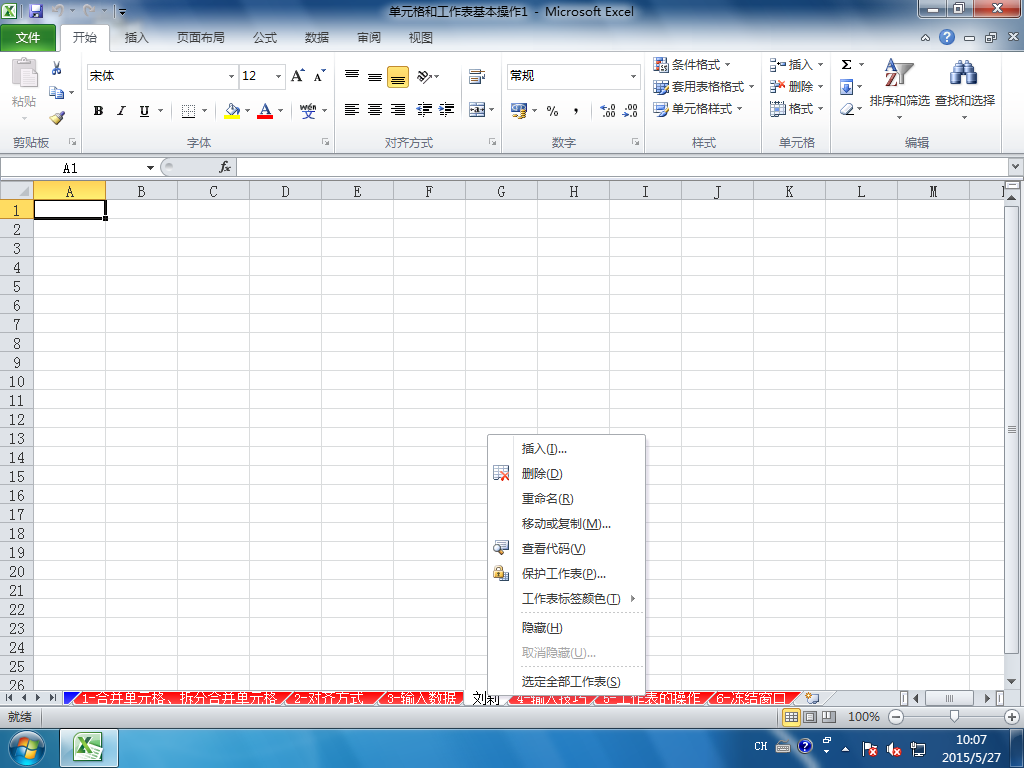Click 条件格式 button in Styles group
The height and width of the screenshot is (768, 1024).
tap(692, 65)
